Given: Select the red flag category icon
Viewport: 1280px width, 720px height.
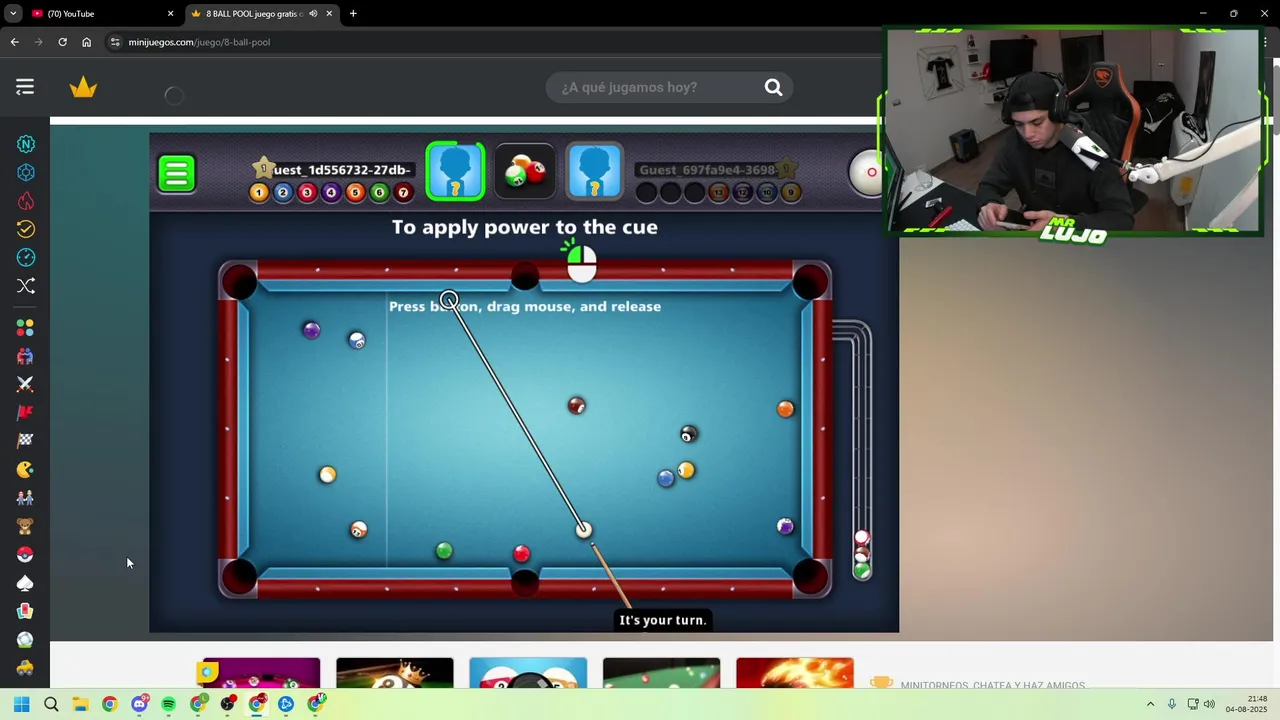Looking at the screenshot, I should [x=25, y=412].
